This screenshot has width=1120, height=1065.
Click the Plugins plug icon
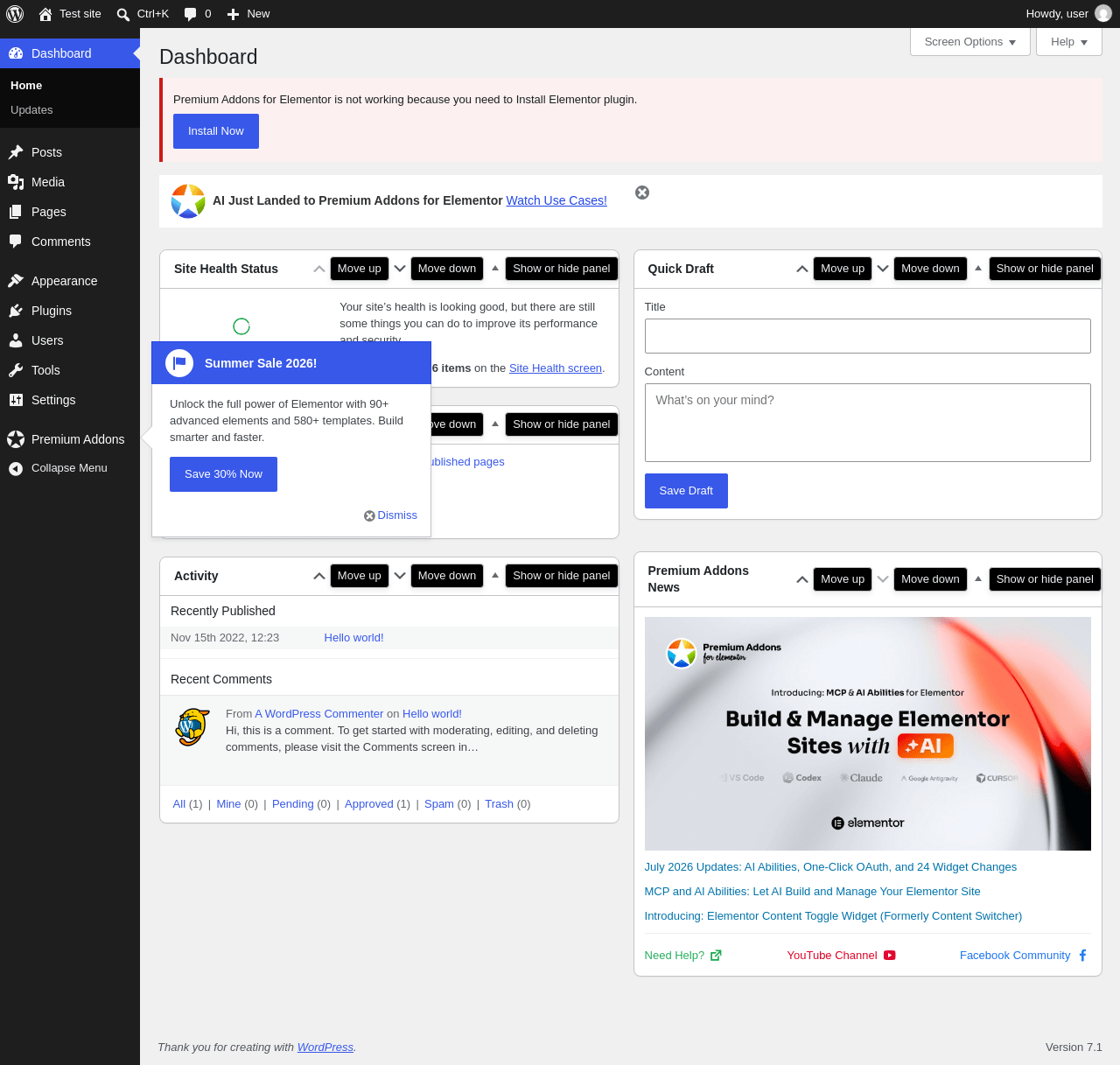16,311
